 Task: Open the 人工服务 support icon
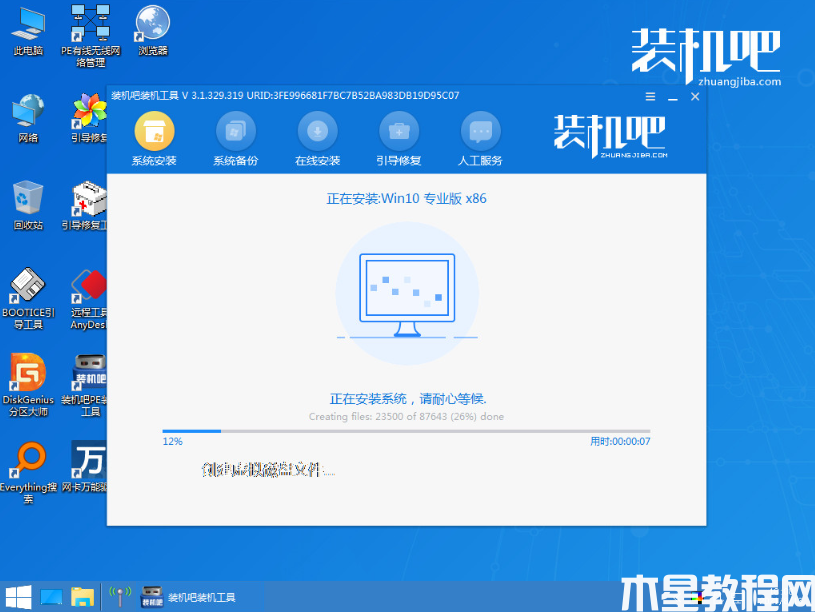pos(480,131)
